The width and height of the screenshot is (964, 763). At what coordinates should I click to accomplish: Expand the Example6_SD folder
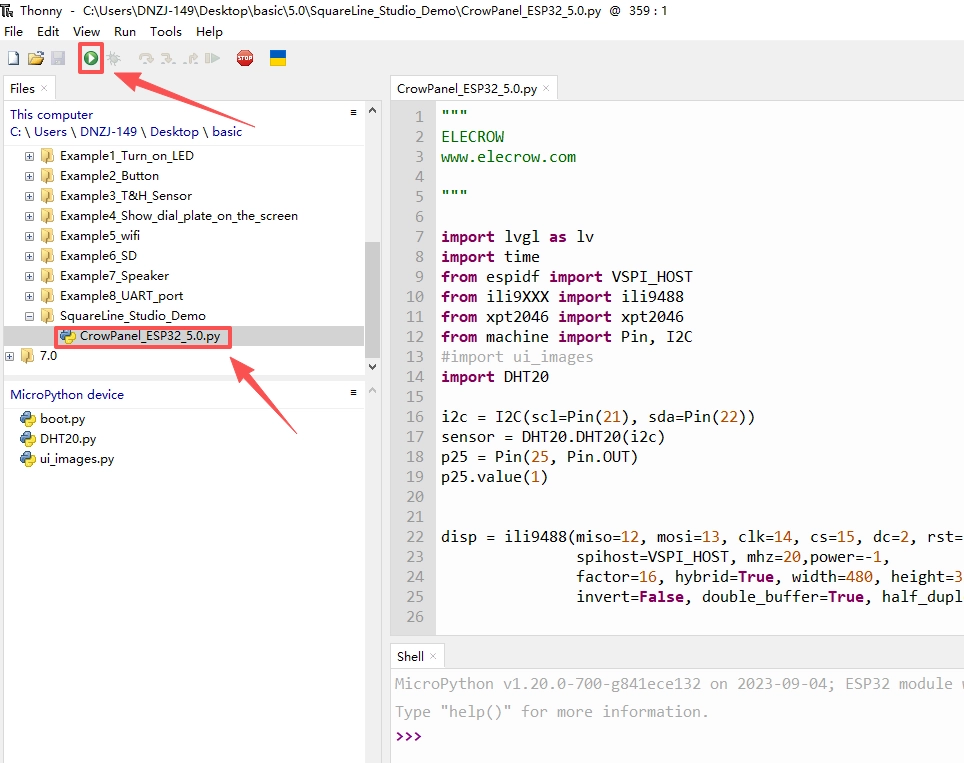[x=30, y=256]
